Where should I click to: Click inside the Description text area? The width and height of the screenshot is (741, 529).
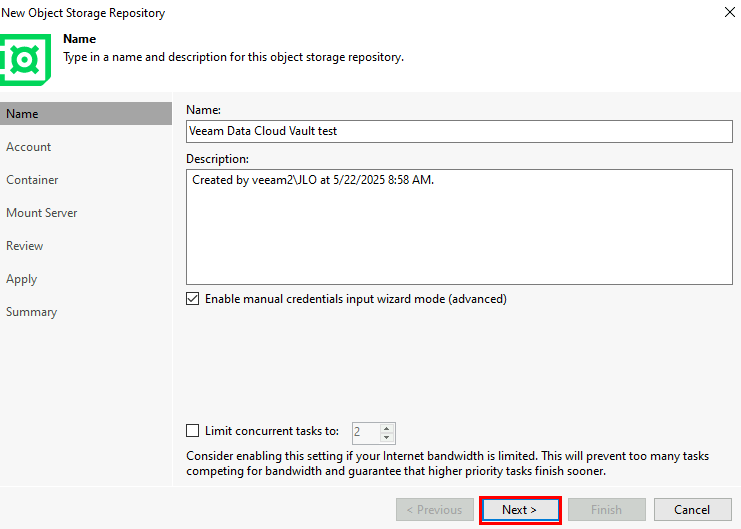pos(459,227)
